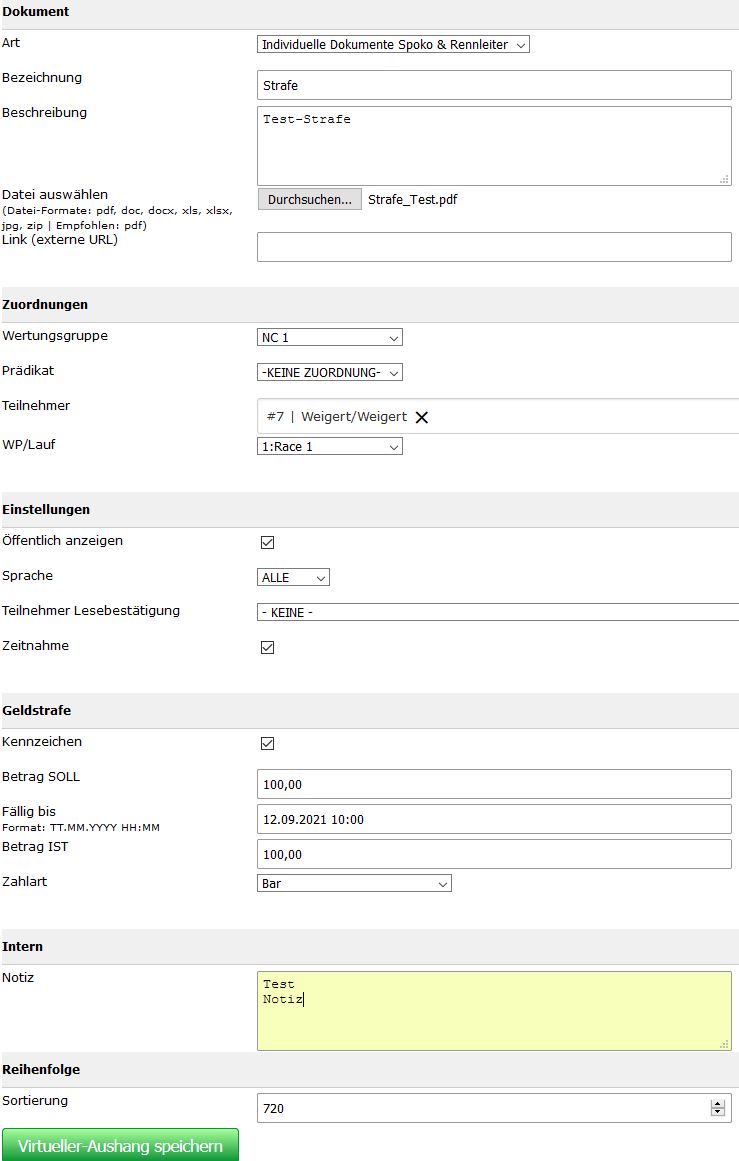This screenshot has width=739, height=1161.
Task: Open the Art document type dropdown
Action: pyautogui.click(x=393, y=44)
